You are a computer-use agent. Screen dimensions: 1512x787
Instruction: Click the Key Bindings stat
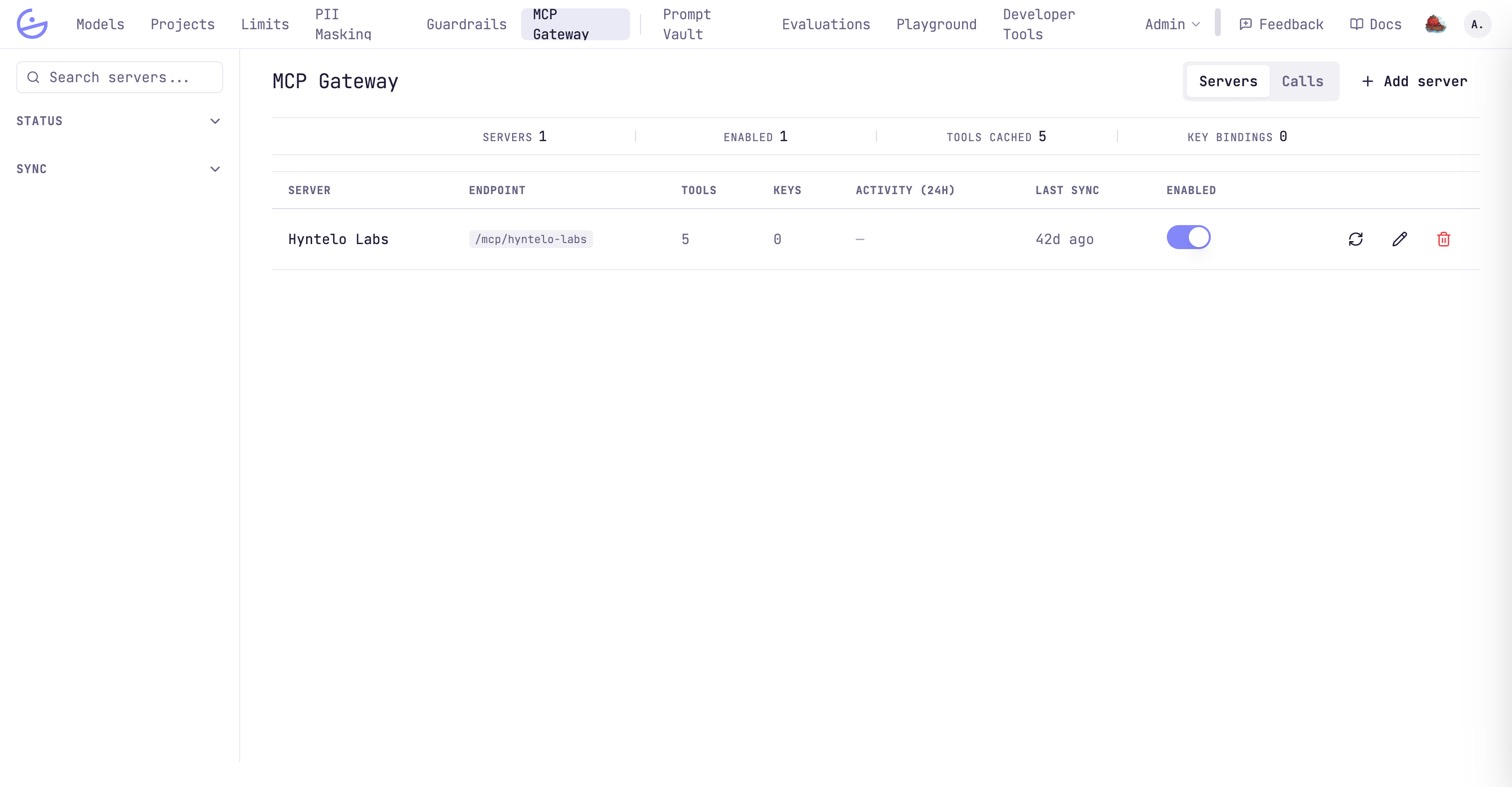point(1237,136)
